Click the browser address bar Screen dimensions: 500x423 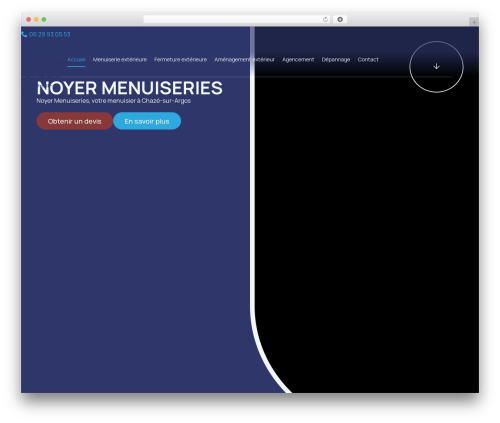pos(237,19)
